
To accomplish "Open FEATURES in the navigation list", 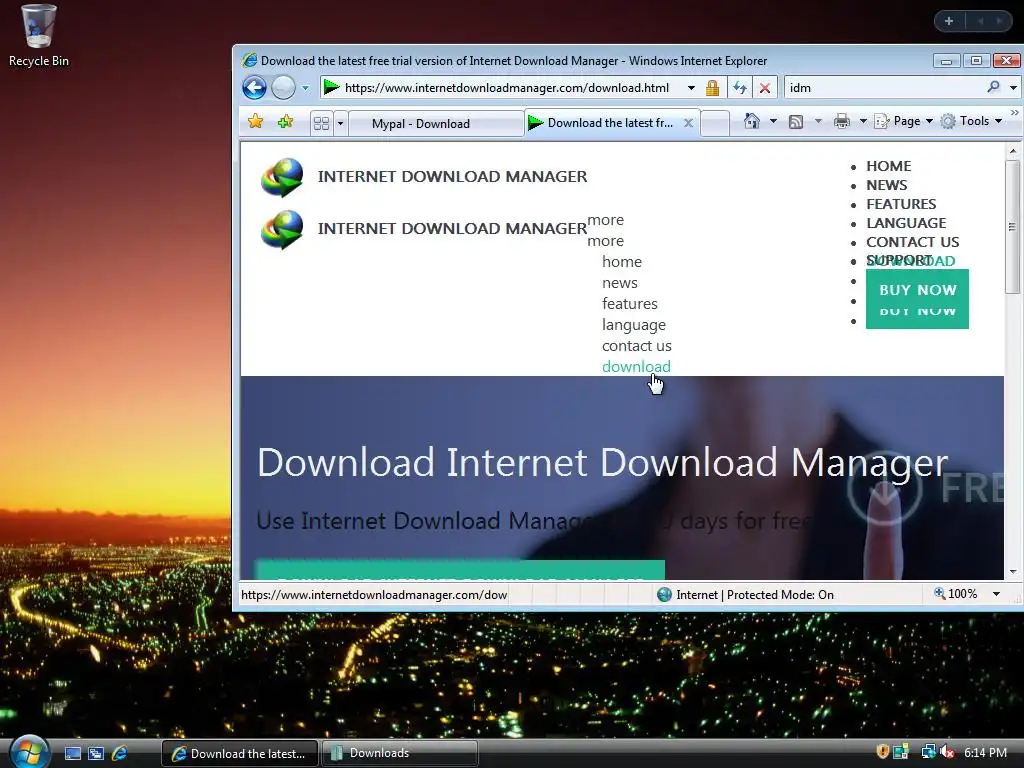I will (x=901, y=204).
